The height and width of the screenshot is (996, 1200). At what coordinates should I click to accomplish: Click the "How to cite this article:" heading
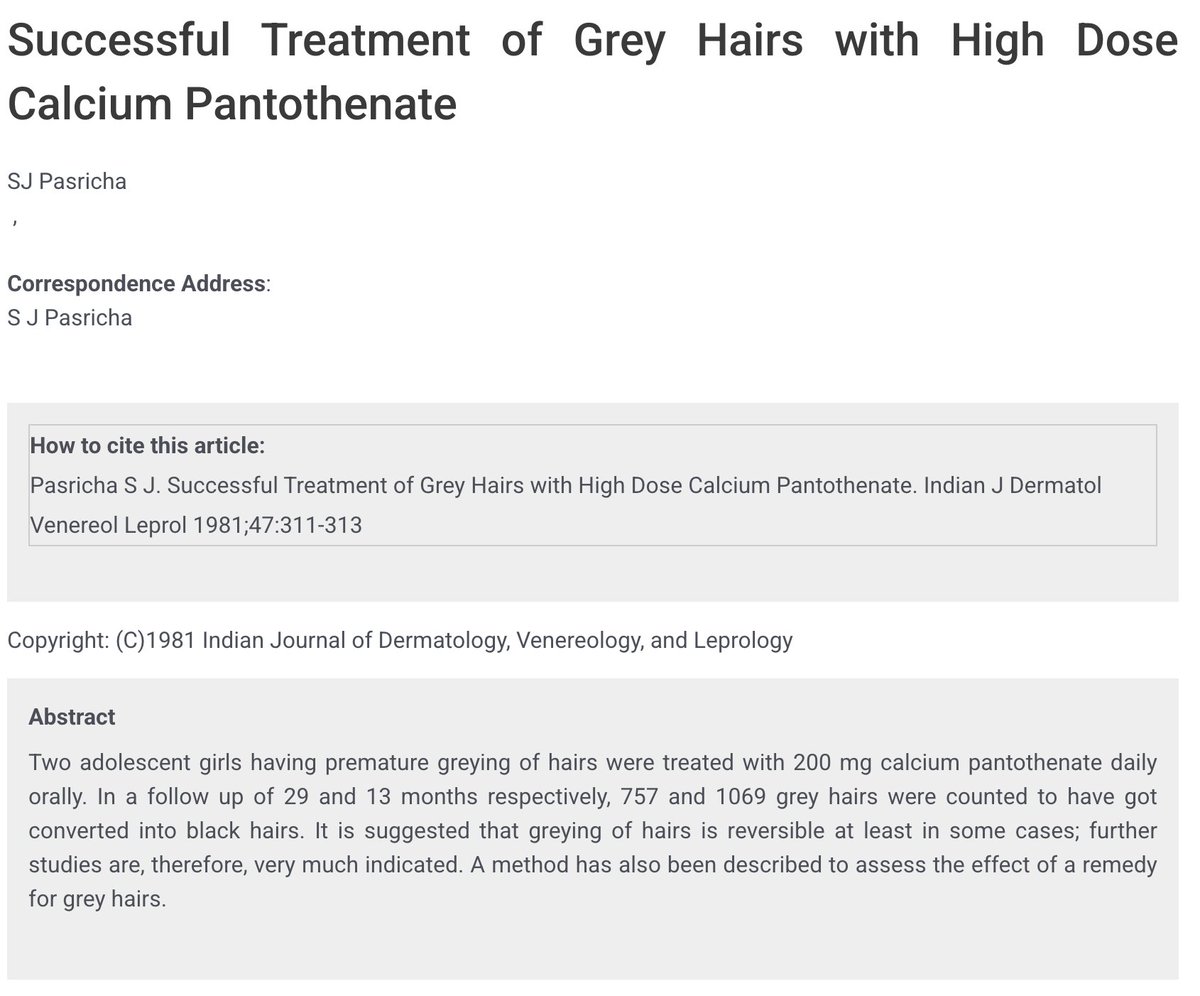(147, 446)
